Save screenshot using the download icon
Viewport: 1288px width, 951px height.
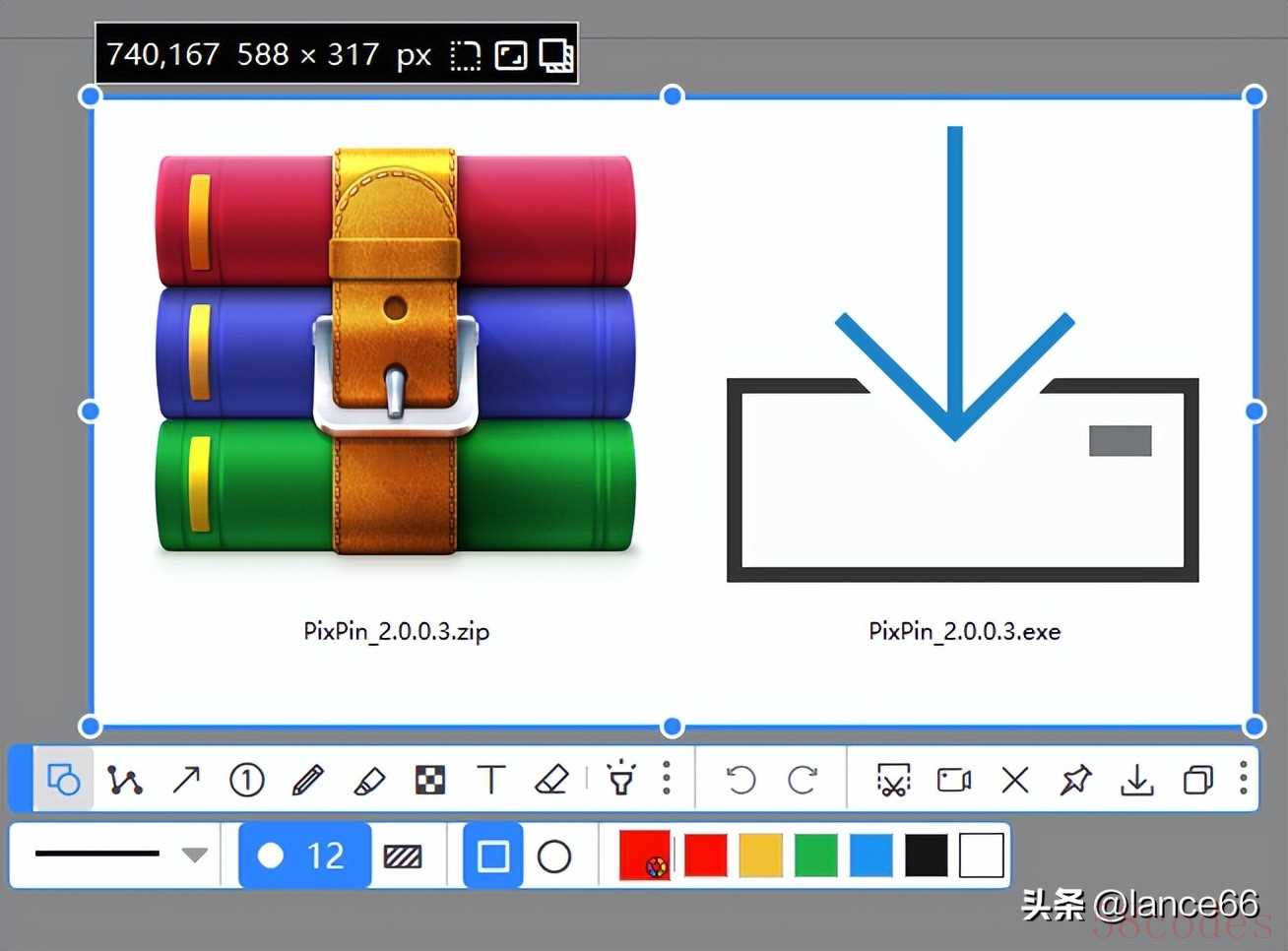tap(1136, 780)
